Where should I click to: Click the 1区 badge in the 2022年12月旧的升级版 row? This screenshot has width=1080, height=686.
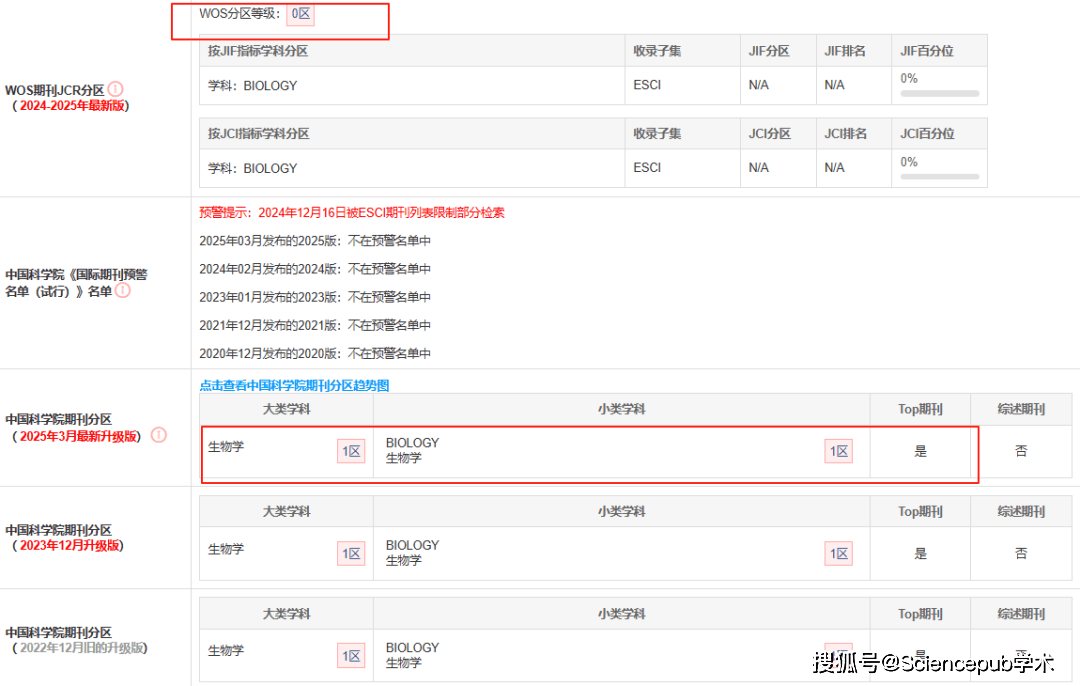[351, 655]
